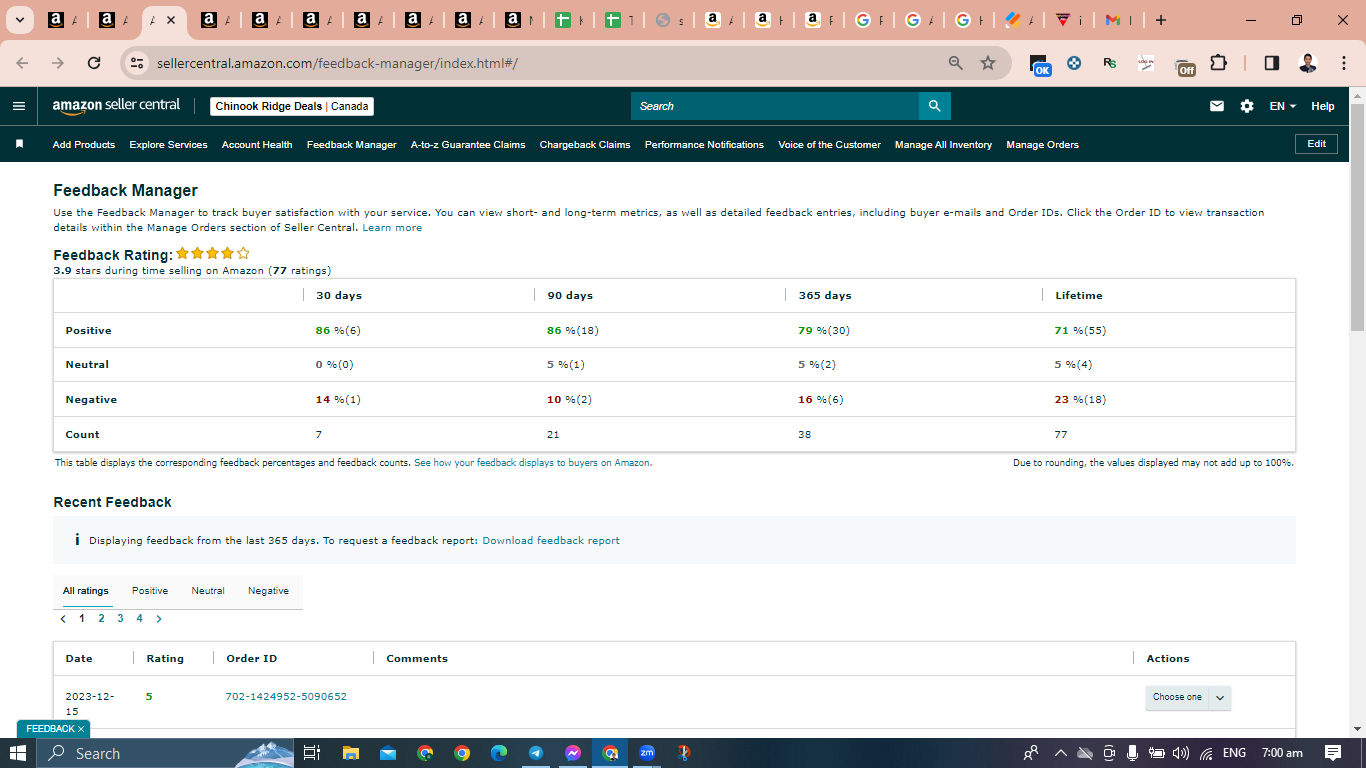Bookmark this page with the star icon

pyautogui.click(x=988, y=63)
